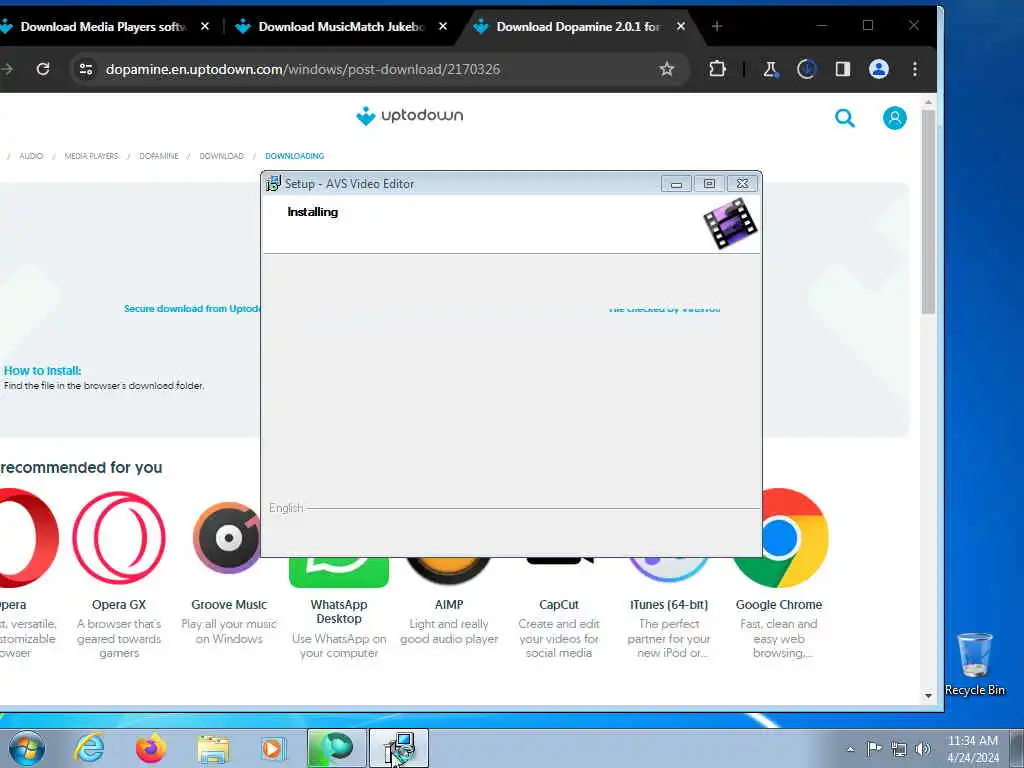Screen dimensions: 1024x768
Task: Toggle the Chrome side panel icon
Action: (842, 69)
